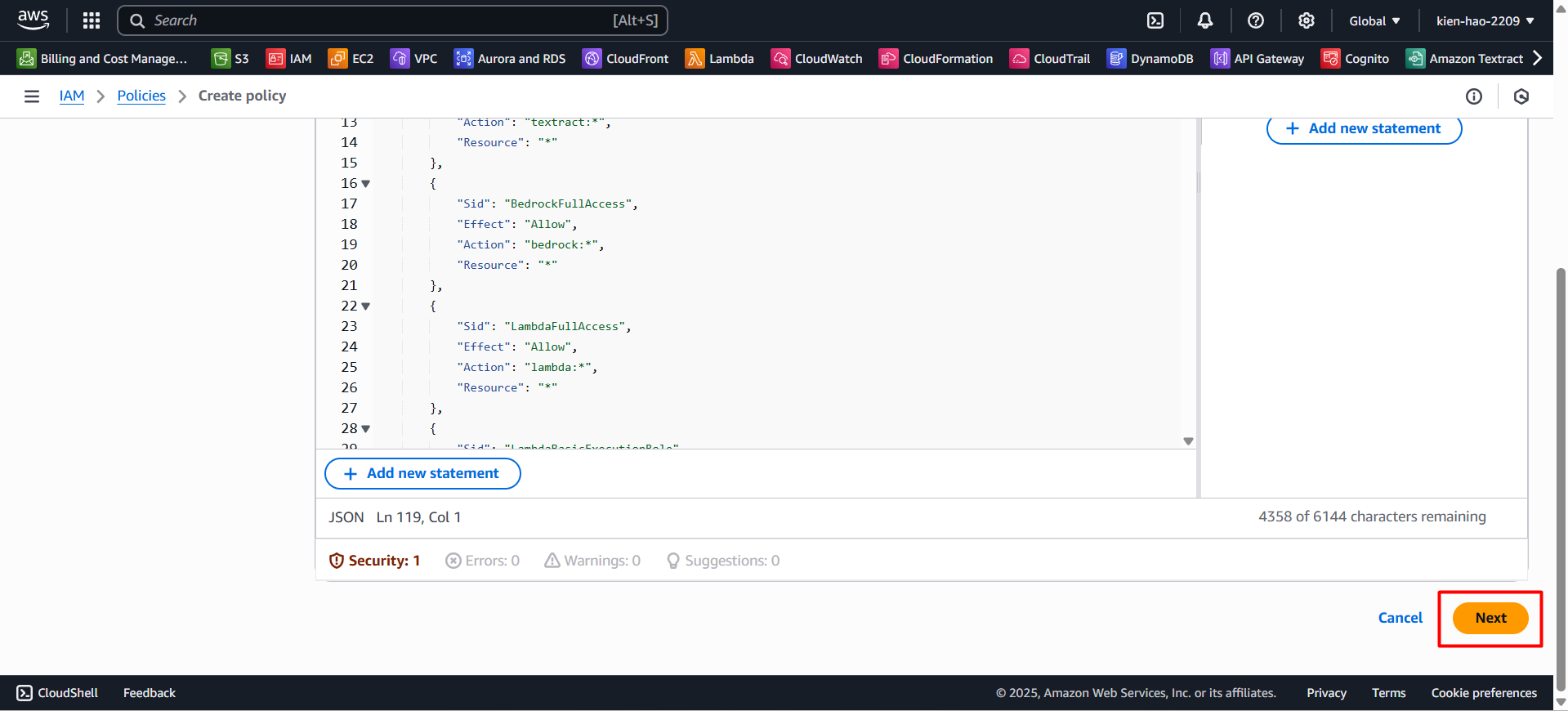Viewport: 1568px width, 711px height.
Task: Open DynamoDB from the favorites bar
Action: [x=1150, y=59]
